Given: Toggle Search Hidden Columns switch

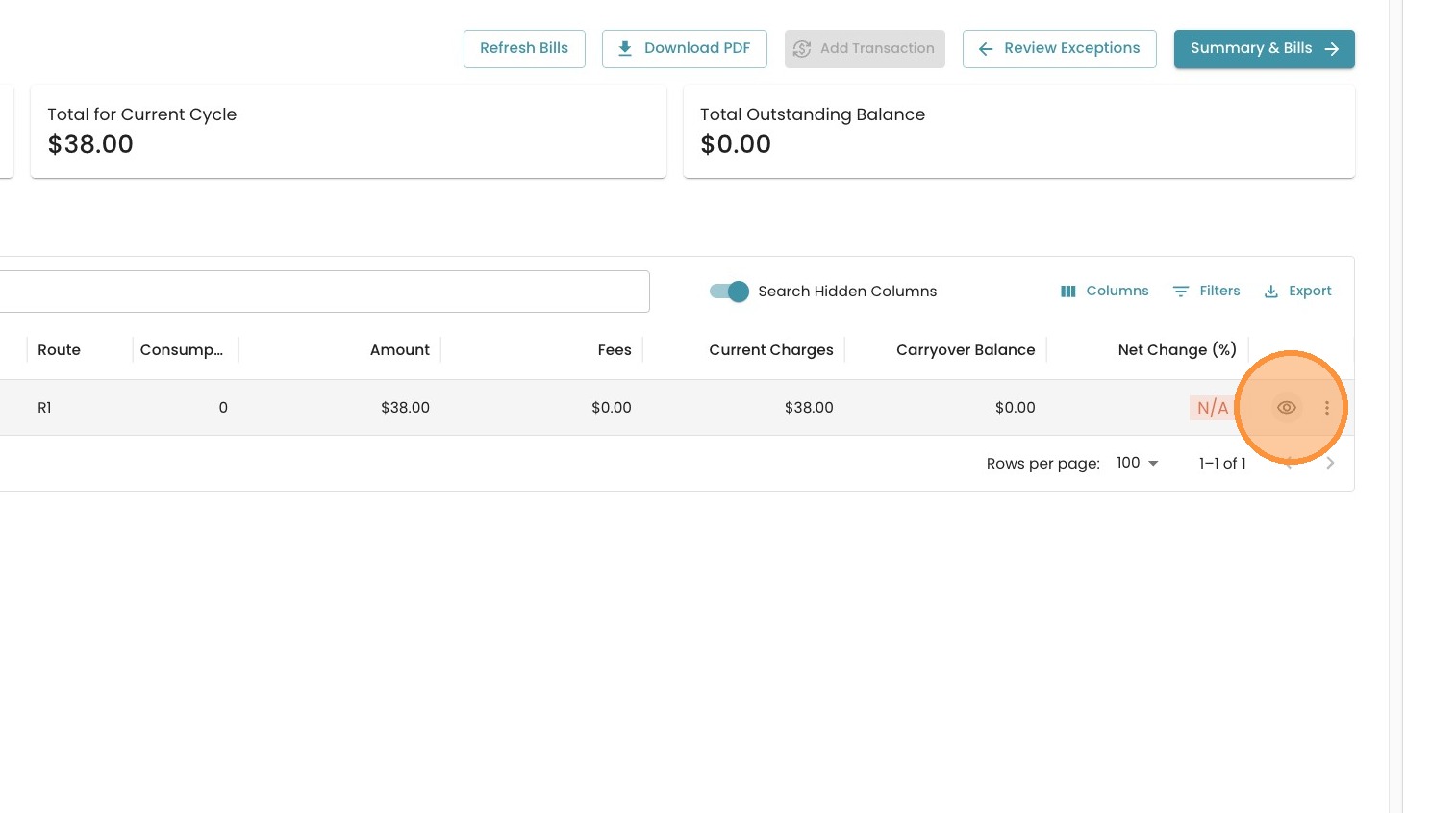Looking at the screenshot, I should [x=729, y=292].
